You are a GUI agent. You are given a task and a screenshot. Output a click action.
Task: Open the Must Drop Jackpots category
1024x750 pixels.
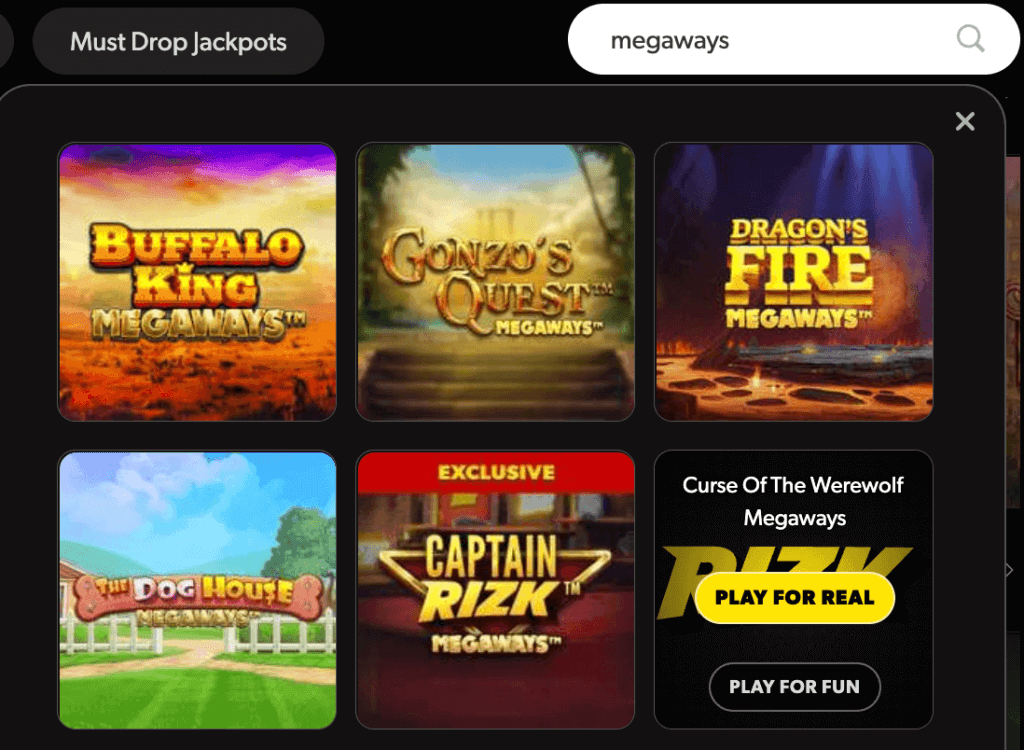[178, 42]
